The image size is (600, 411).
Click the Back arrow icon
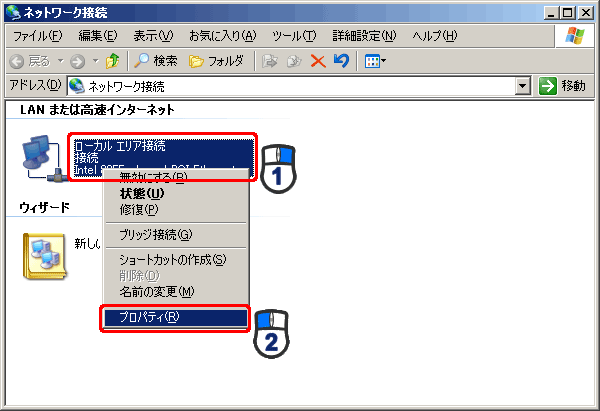click(x=17, y=61)
